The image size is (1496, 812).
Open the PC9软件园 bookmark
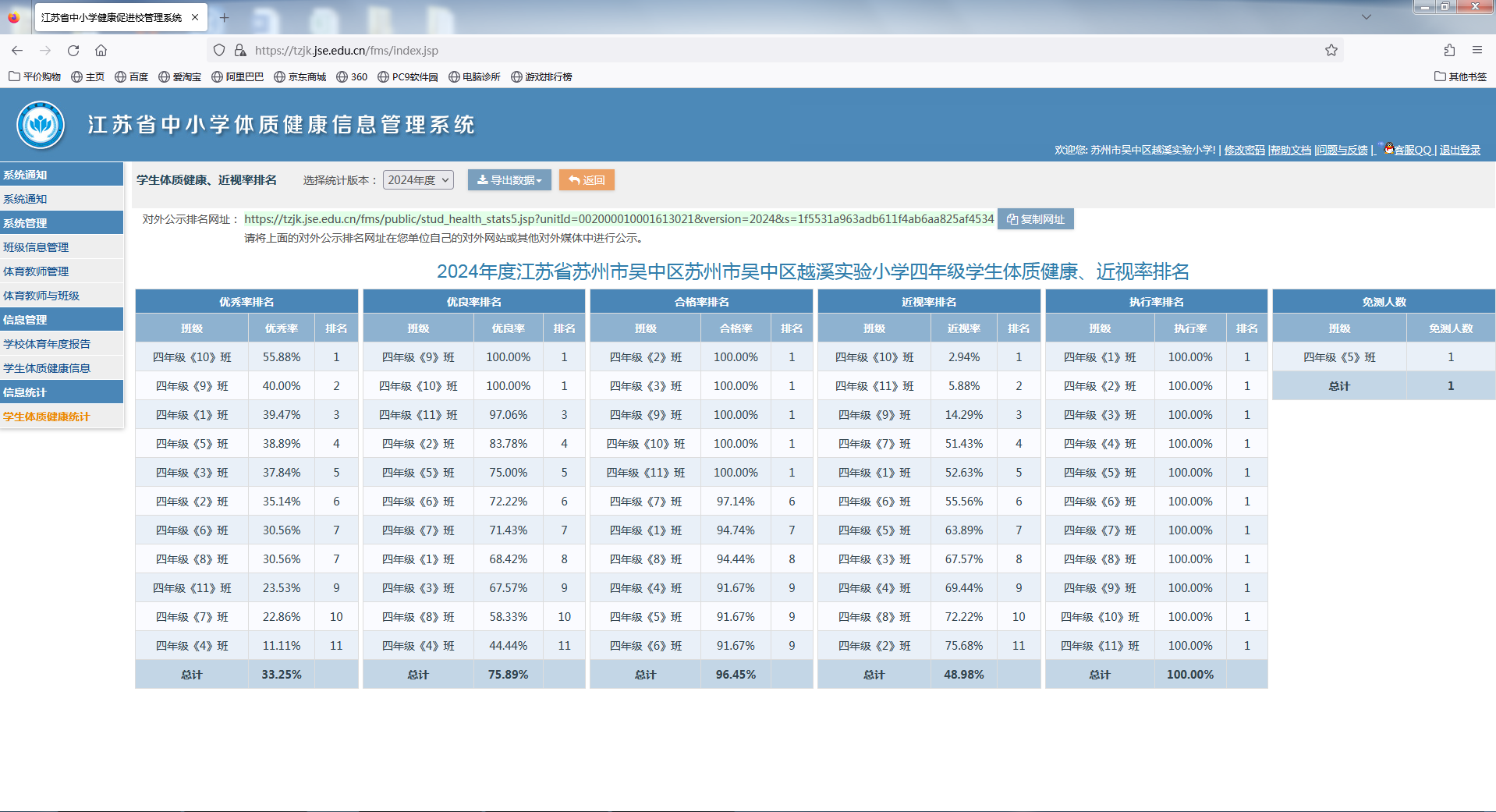click(x=407, y=76)
